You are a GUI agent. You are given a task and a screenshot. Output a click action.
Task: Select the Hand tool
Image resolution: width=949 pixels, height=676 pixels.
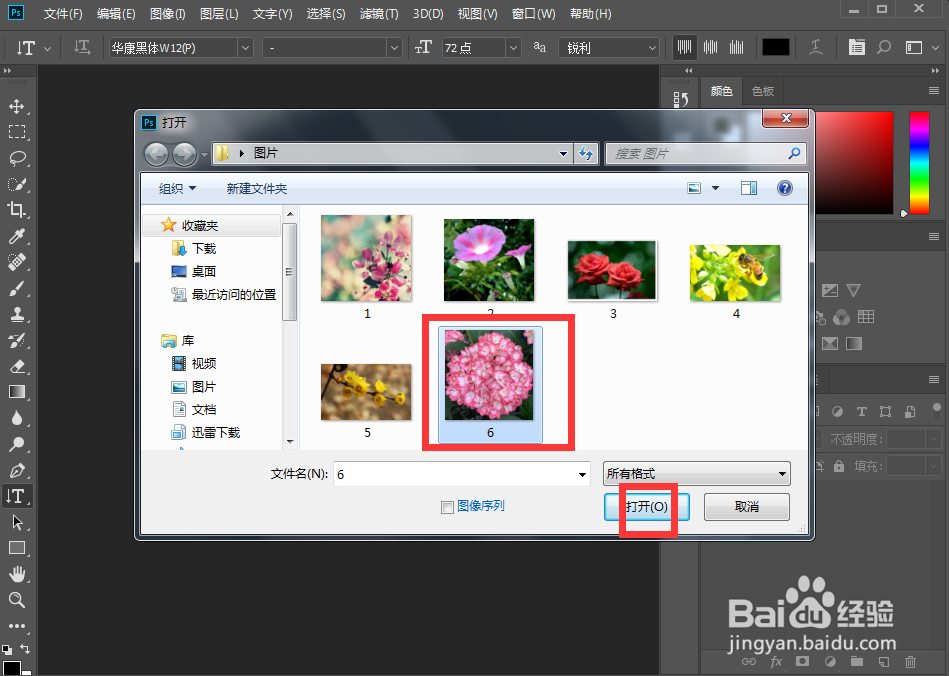[16, 574]
